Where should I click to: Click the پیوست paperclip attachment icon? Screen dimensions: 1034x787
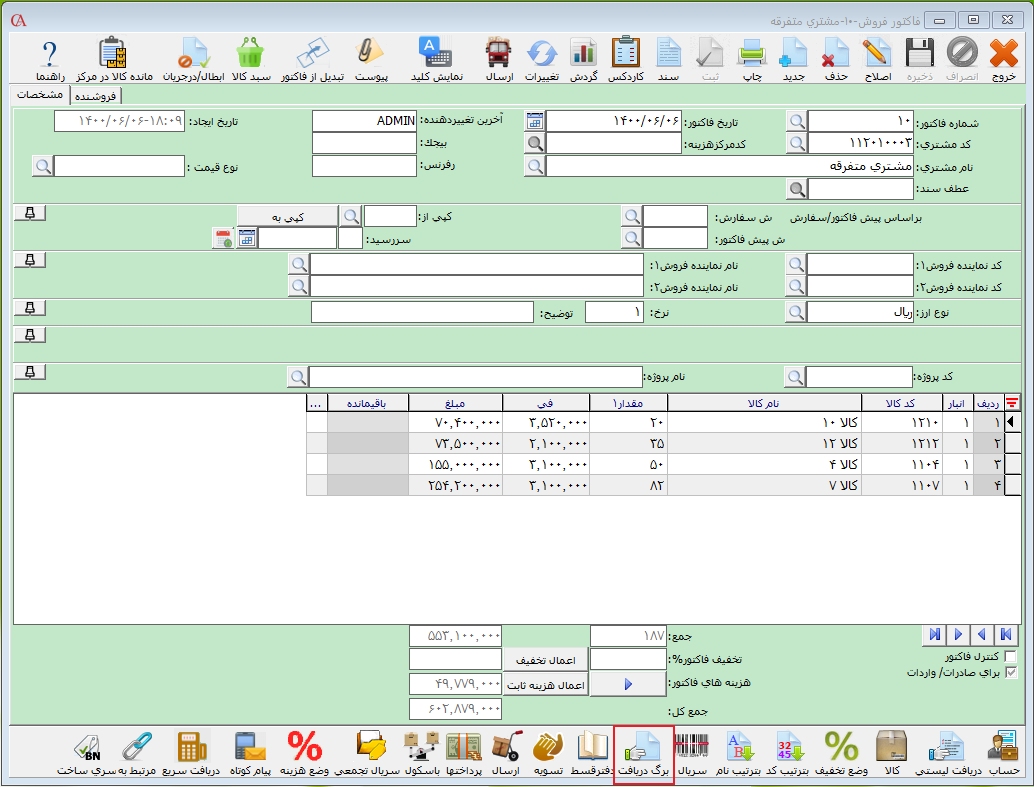tap(371, 58)
